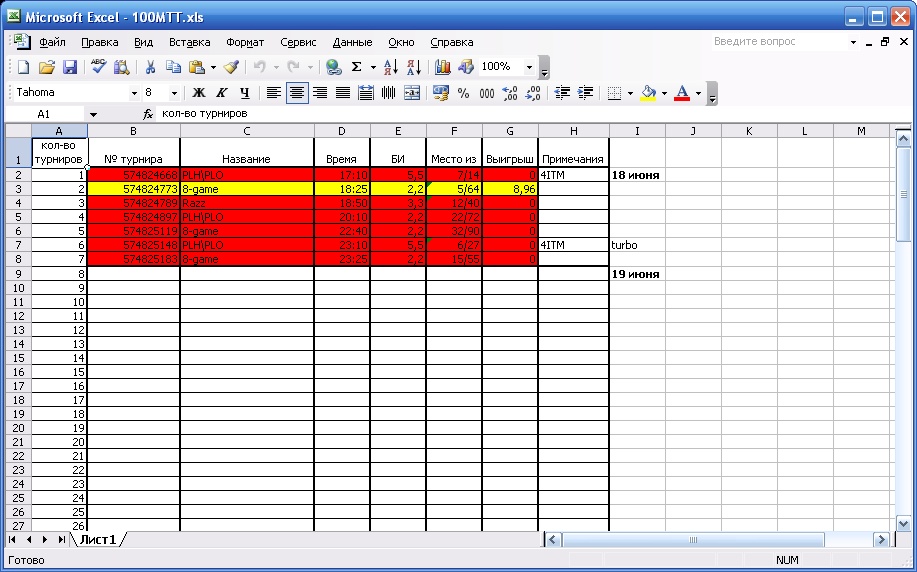The image size is (917, 572).
Task: Select cell containing 574824773
Action: point(133,189)
